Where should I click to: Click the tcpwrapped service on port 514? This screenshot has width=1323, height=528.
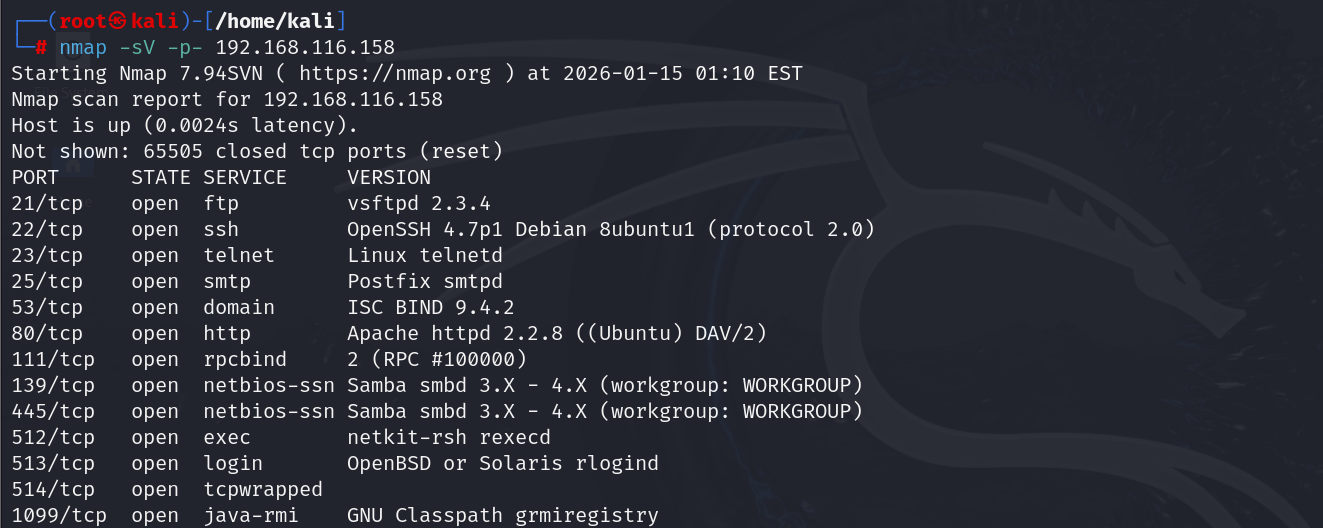[263, 490]
